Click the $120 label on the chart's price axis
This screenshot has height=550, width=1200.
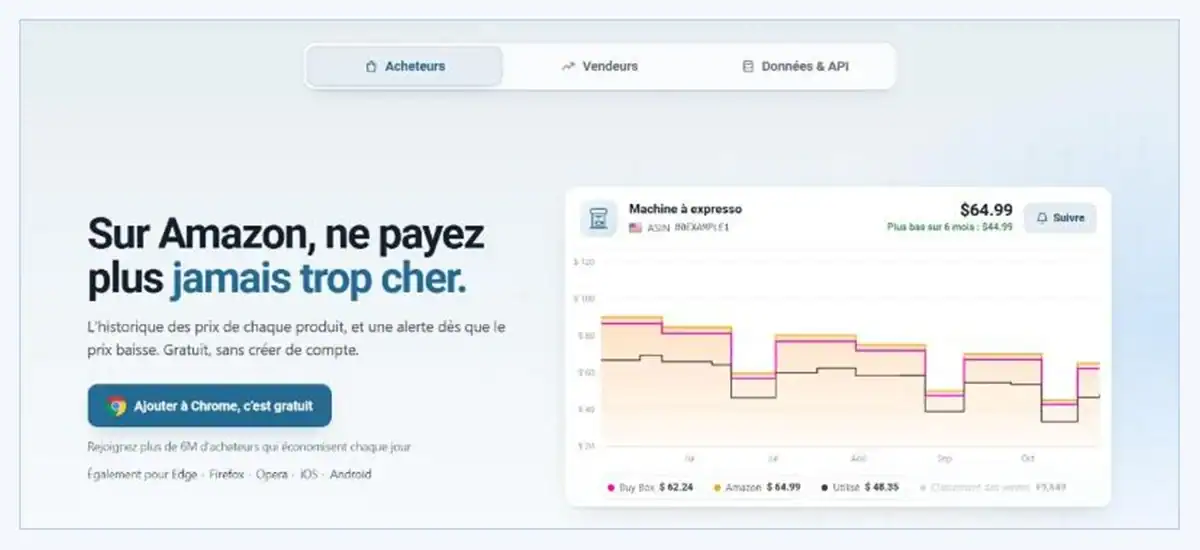584,262
